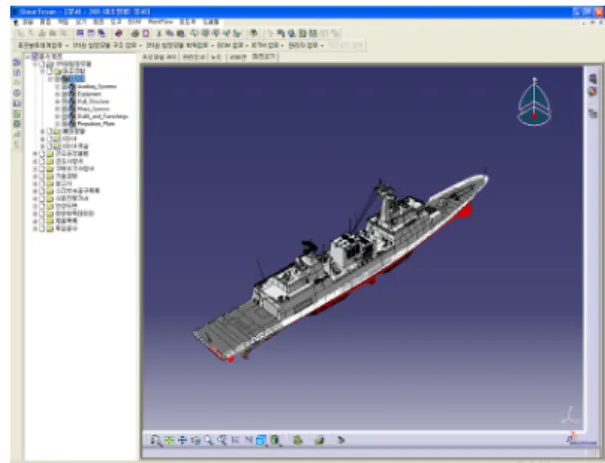Activate the pan arrows tool
Image resolution: width=605 pixels, height=463 pixels.
[182, 440]
